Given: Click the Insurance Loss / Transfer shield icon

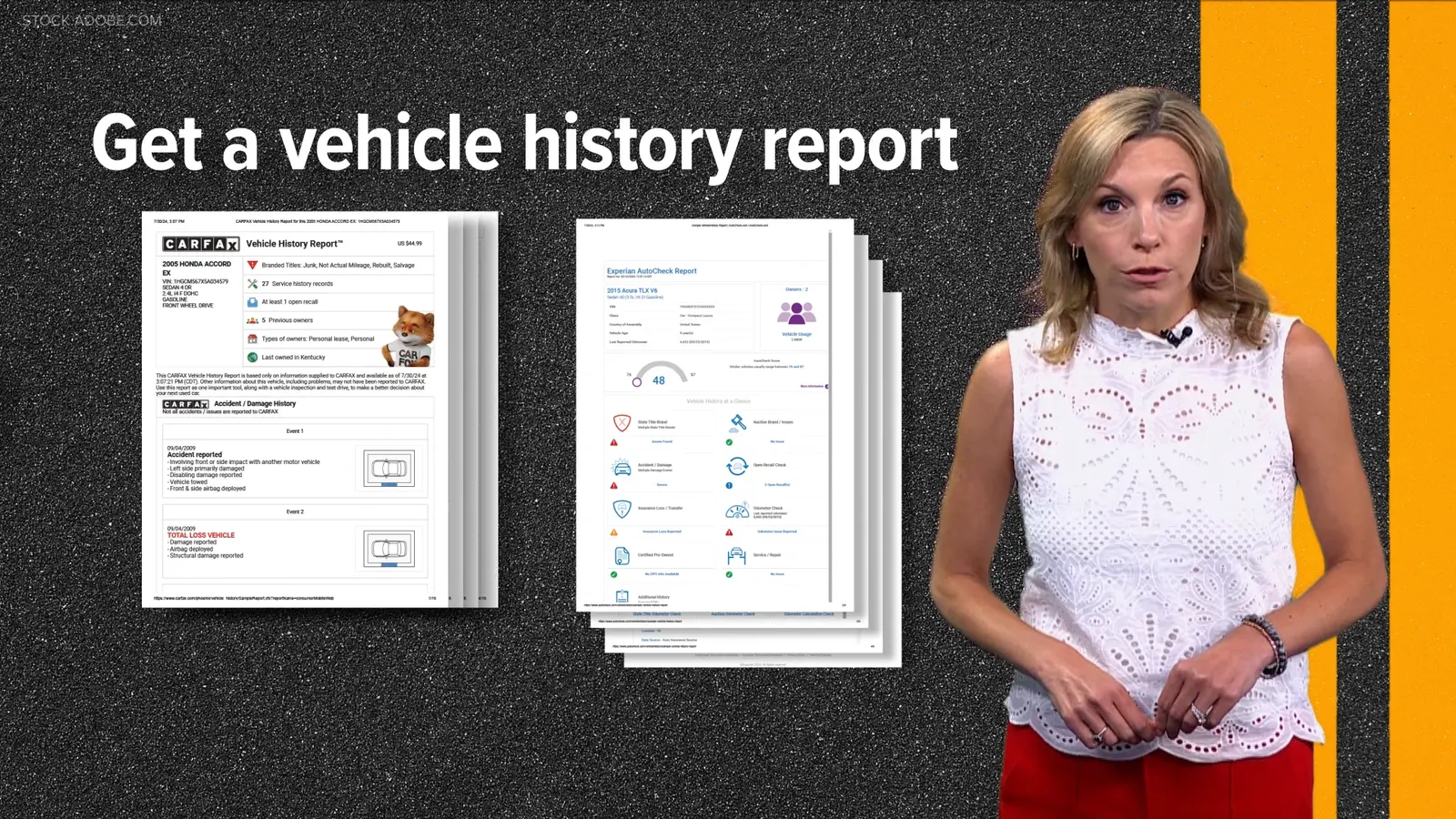Looking at the screenshot, I should coord(622,509).
